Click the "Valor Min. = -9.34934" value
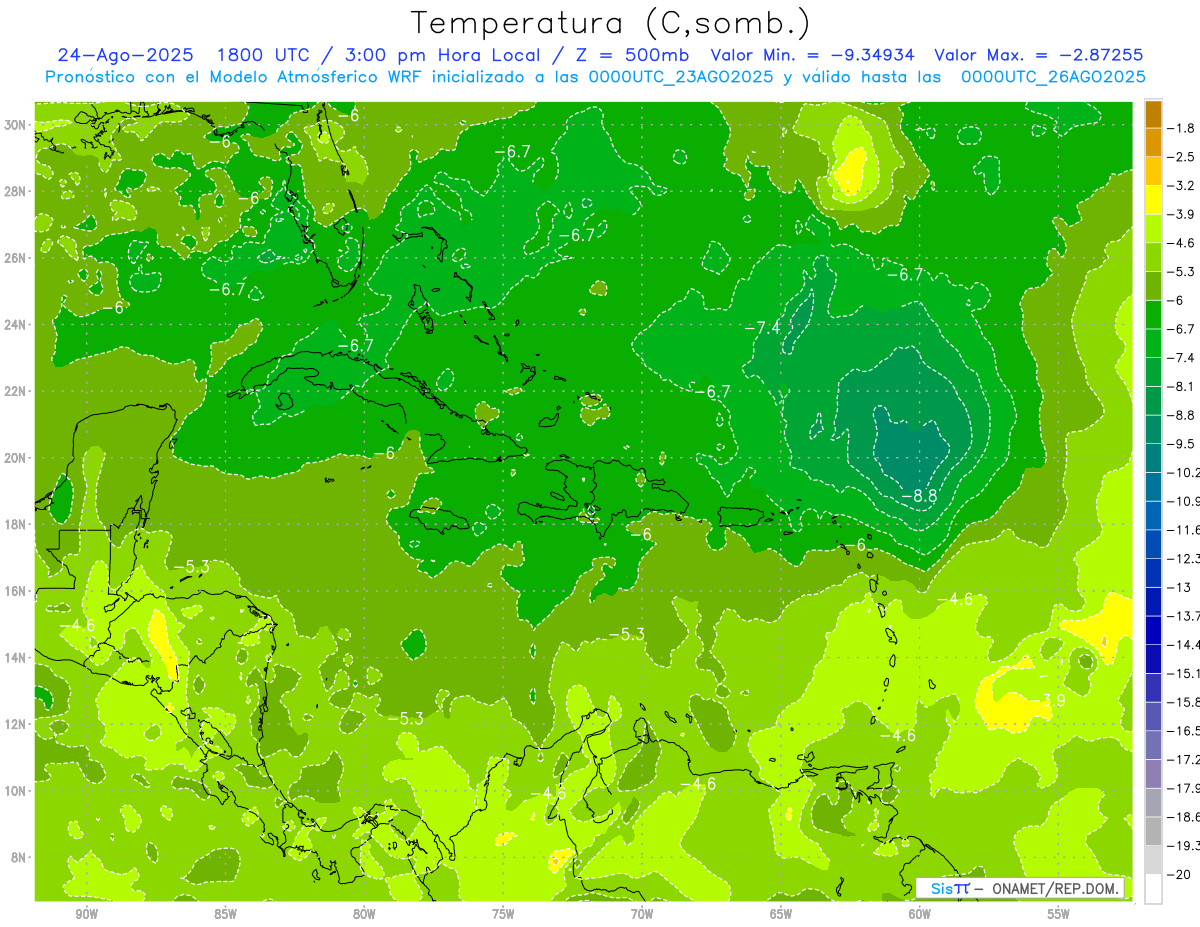Image resolution: width=1200 pixels, height=927 pixels. click(x=812, y=56)
